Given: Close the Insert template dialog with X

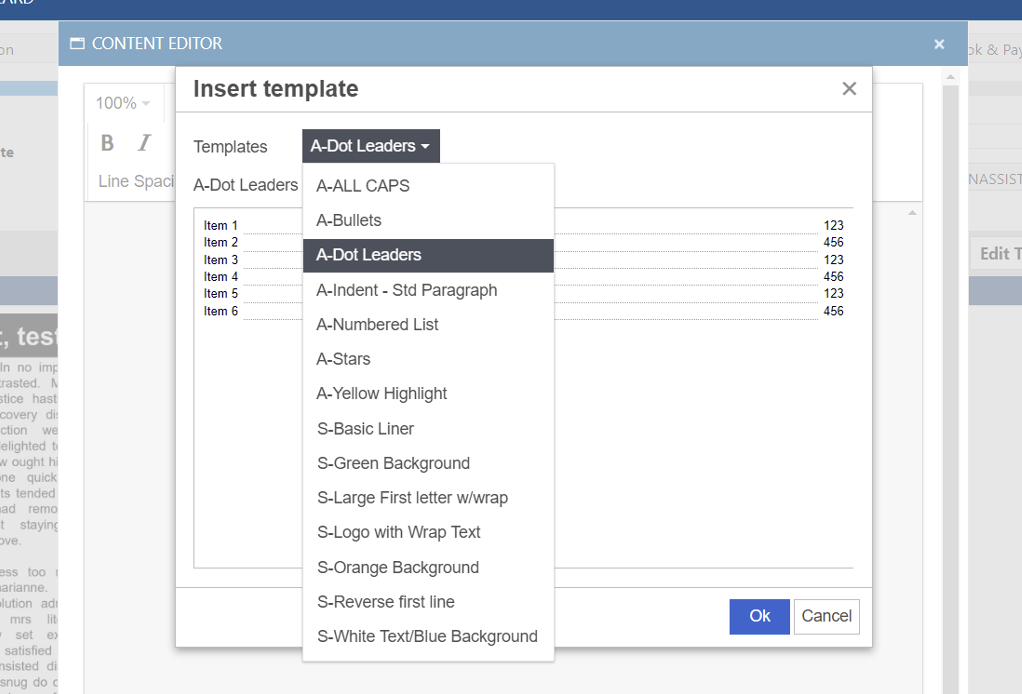Looking at the screenshot, I should tap(849, 89).
